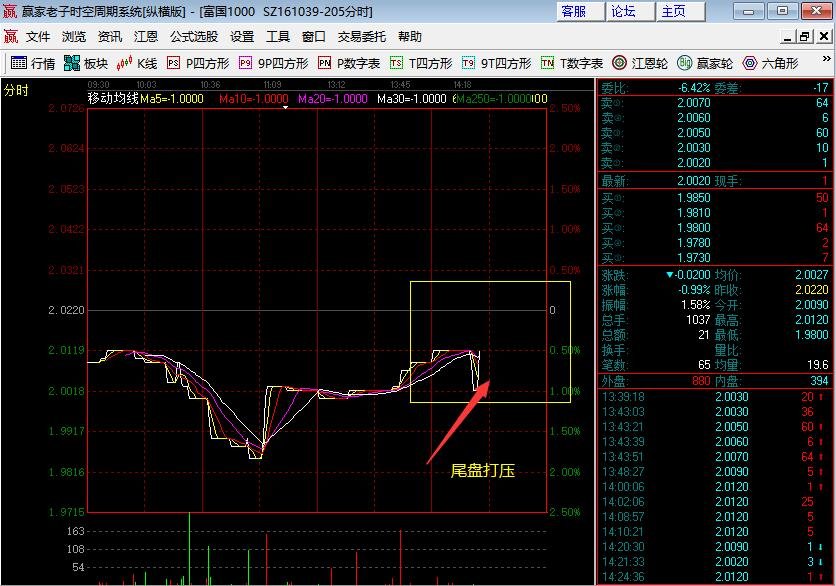Screen dimensions: 836x586
Task: Select the 13:39:18 trade record row
Action: point(714,397)
